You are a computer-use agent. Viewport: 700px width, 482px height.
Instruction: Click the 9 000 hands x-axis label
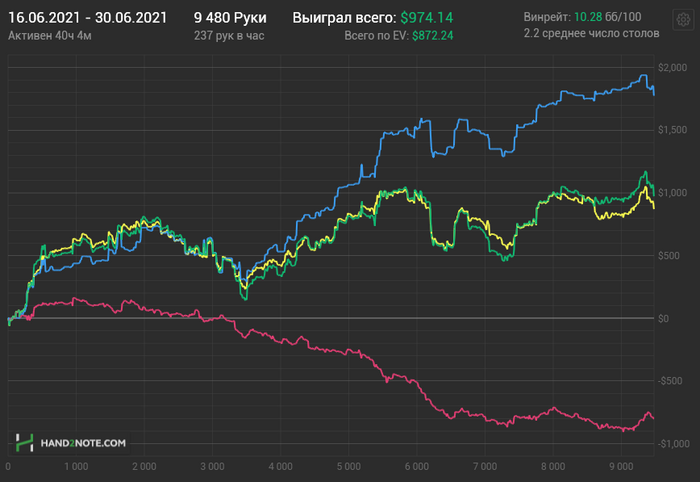621,467
